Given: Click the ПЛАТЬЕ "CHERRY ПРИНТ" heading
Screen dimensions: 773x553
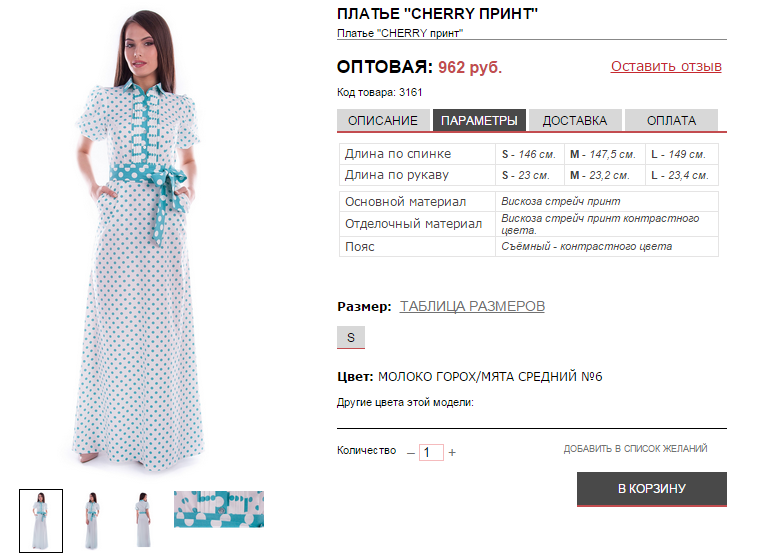Looking at the screenshot, I should click(438, 14).
